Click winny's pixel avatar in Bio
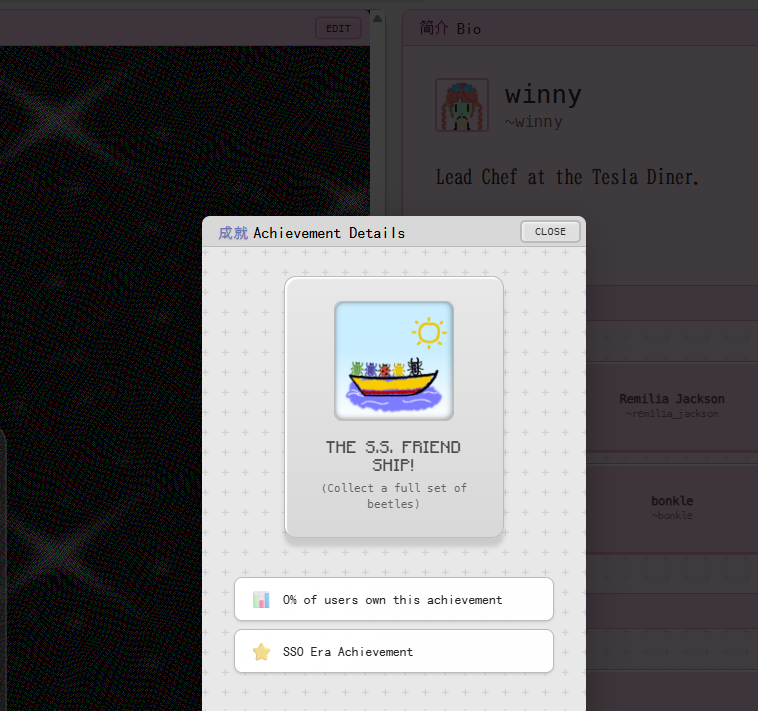Viewport: 758px width, 711px height. pyautogui.click(x=462, y=105)
